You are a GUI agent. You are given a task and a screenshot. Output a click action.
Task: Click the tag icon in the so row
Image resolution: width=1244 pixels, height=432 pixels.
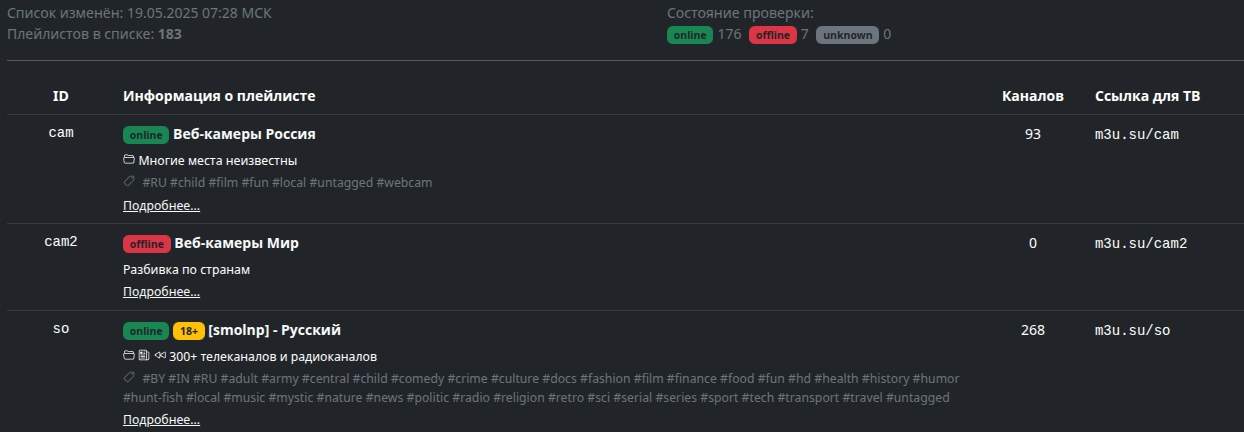point(129,378)
